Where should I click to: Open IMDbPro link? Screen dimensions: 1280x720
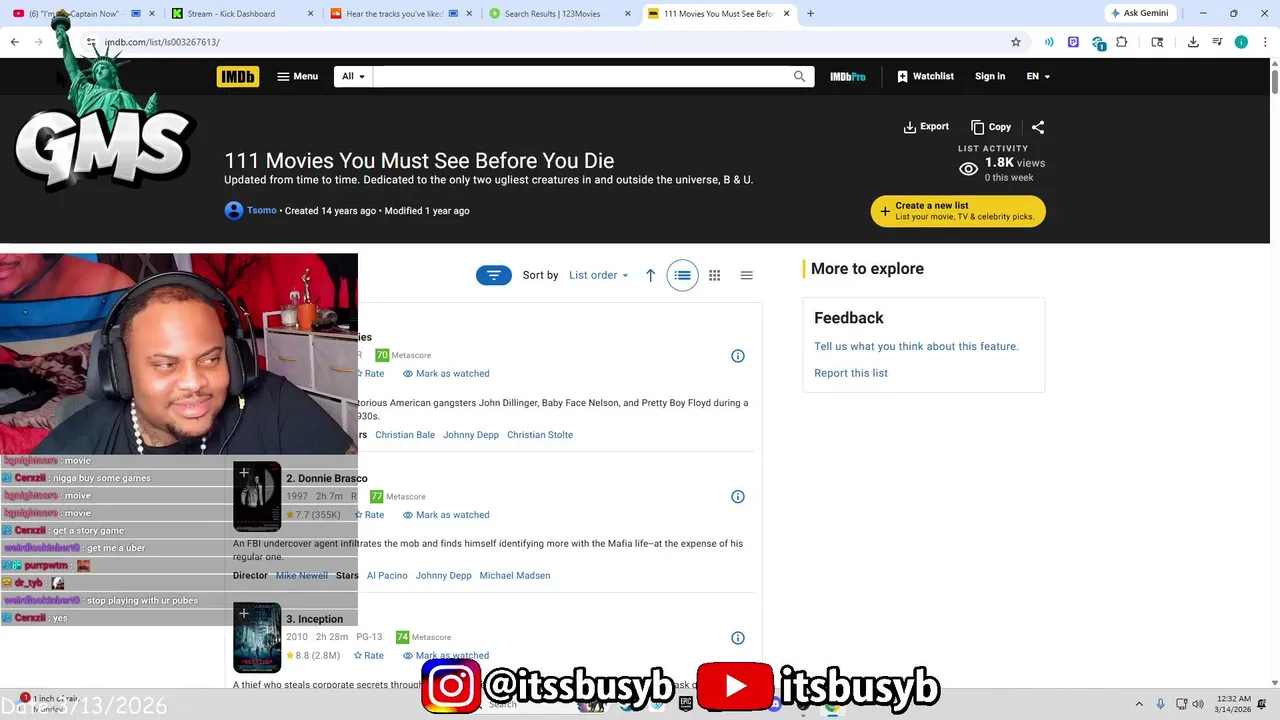847,76
